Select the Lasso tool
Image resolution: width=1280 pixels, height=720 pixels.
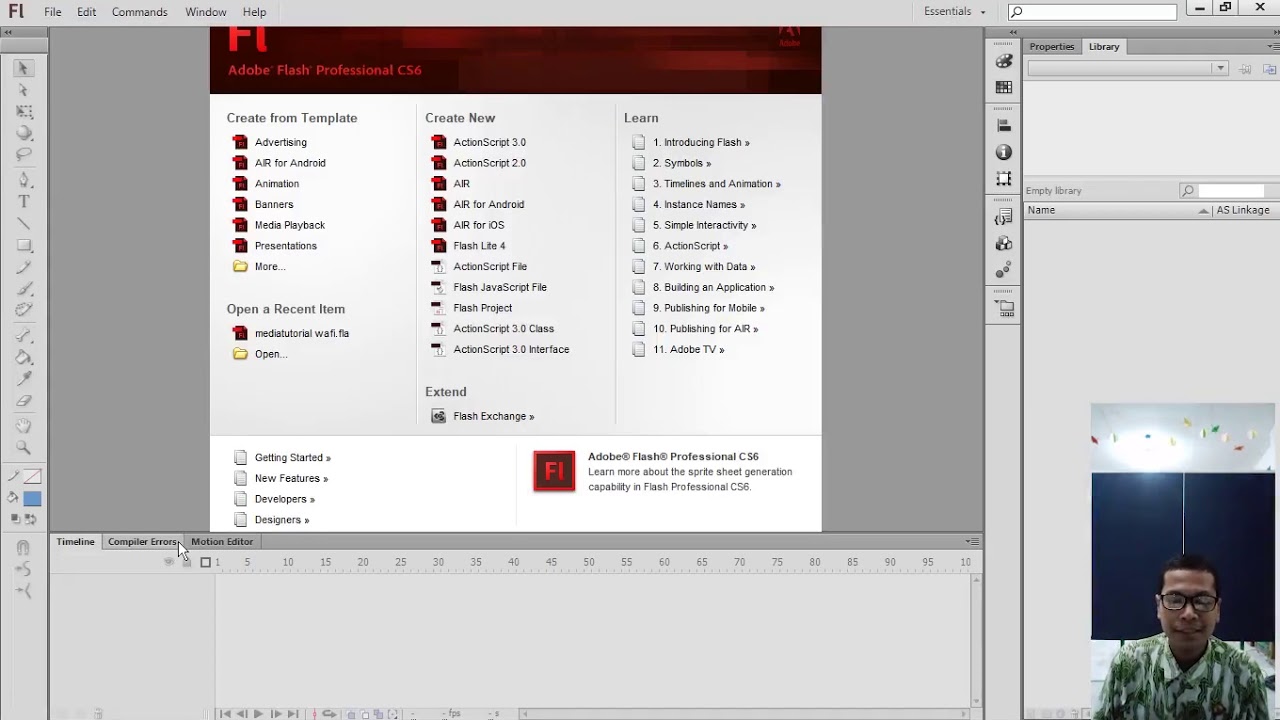click(x=24, y=155)
